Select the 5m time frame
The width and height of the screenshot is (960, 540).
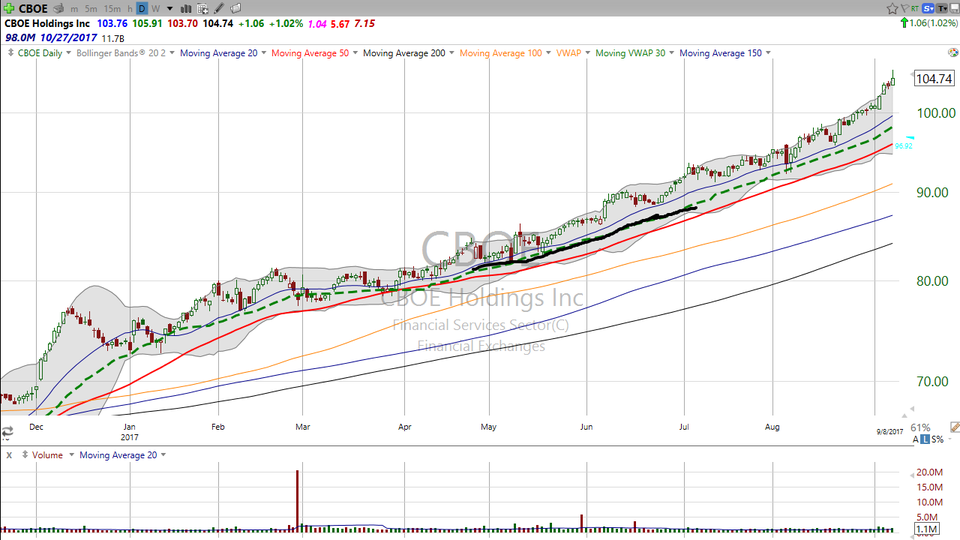pyautogui.click(x=91, y=9)
